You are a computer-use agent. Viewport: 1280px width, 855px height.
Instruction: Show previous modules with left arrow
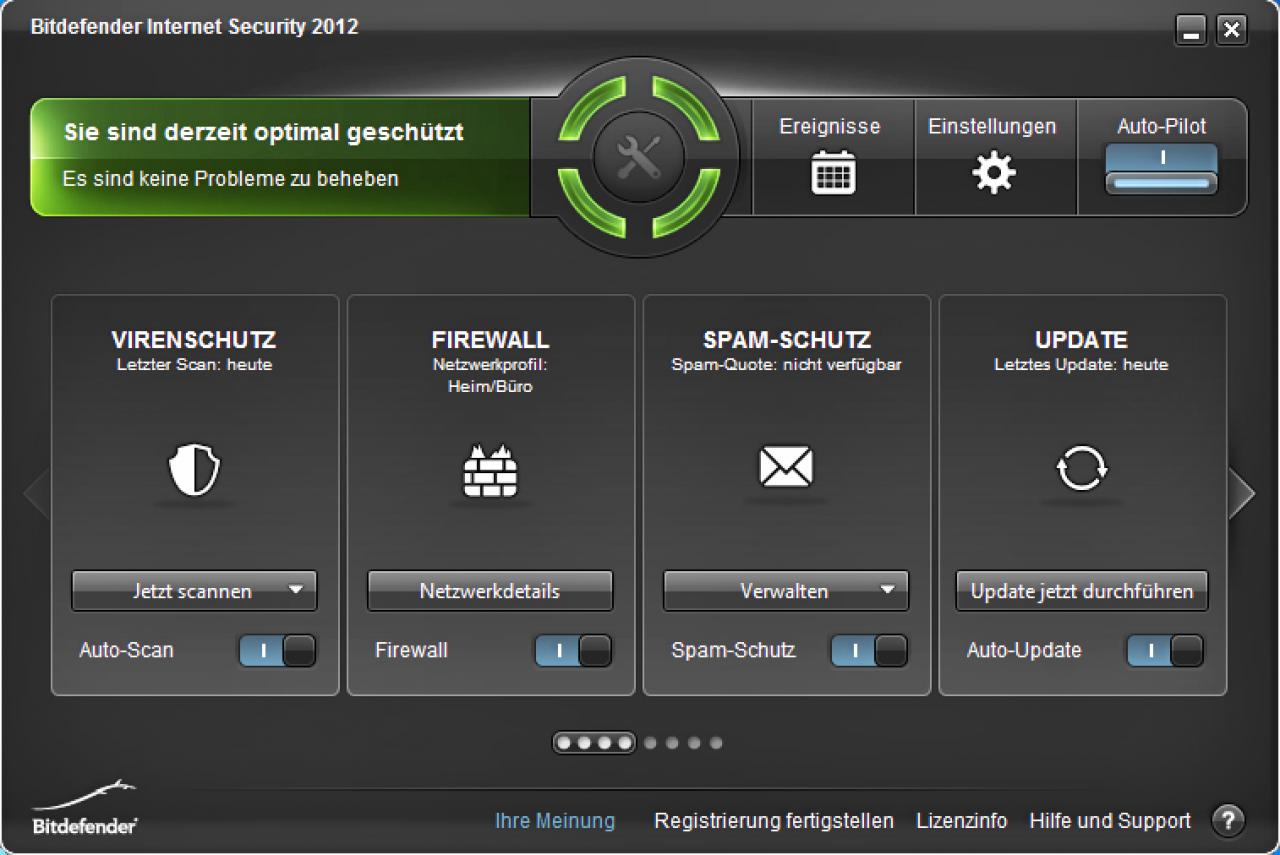[x=36, y=494]
